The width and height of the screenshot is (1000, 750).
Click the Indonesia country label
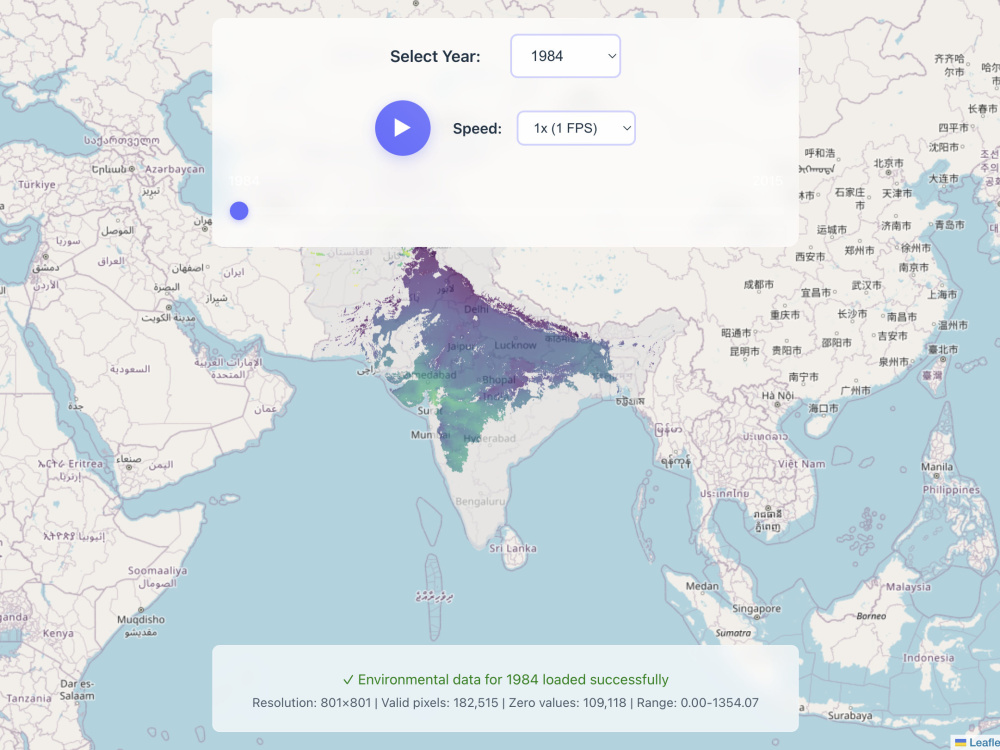(929, 658)
